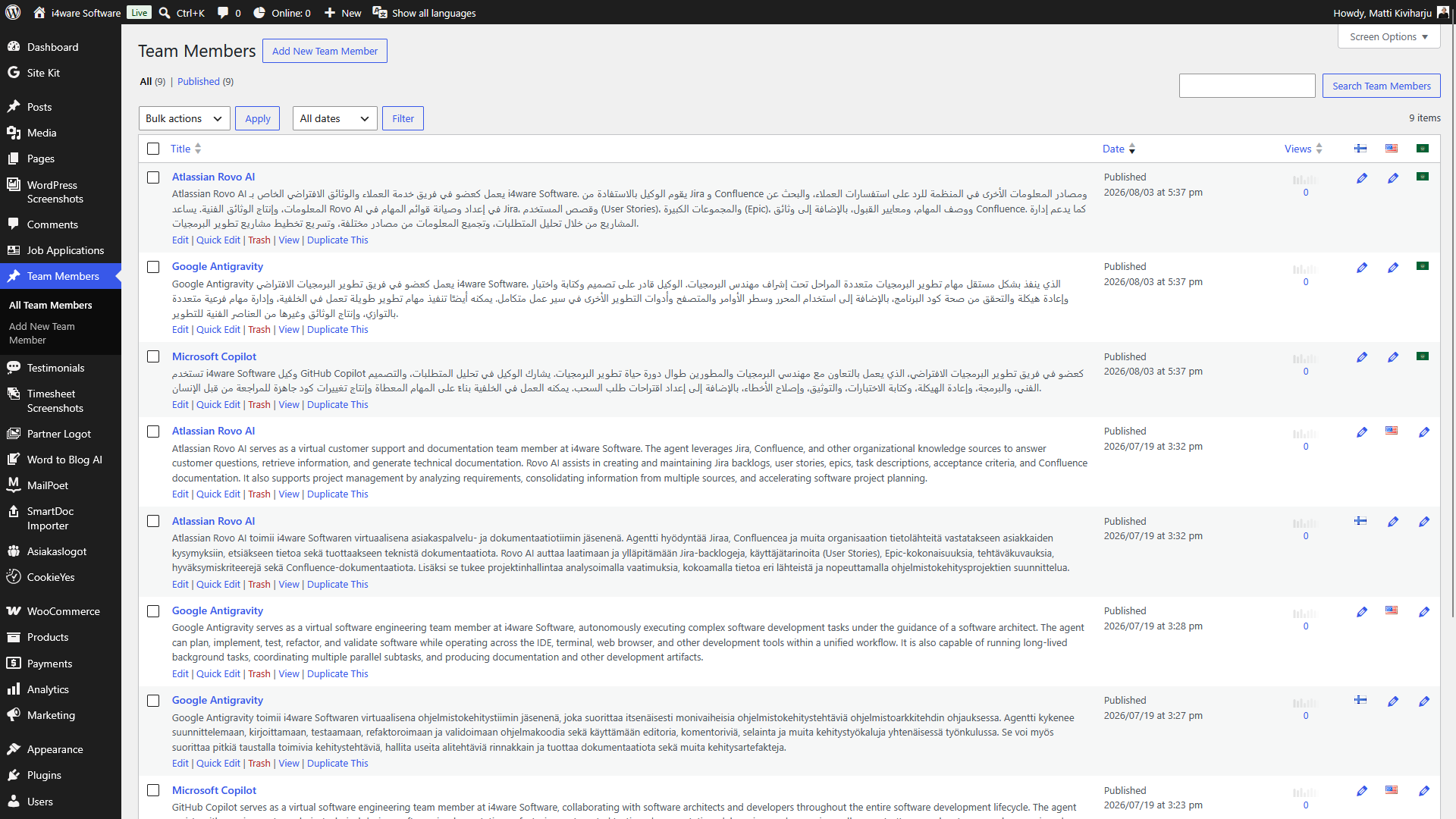
Task: Click the Appearance brush icon in sidebar
Action: pos(14,749)
